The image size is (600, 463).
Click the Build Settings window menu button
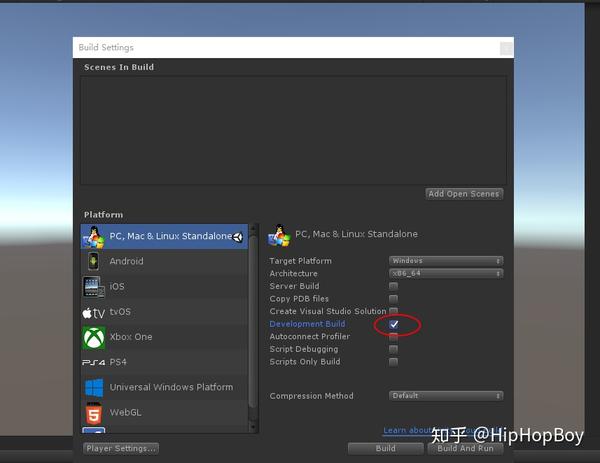(x=506, y=49)
